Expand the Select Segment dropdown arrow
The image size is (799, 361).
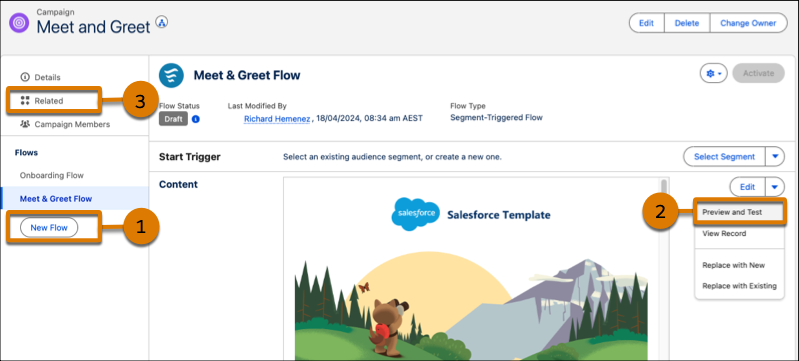pyautogui.click(x=775, y=157)
